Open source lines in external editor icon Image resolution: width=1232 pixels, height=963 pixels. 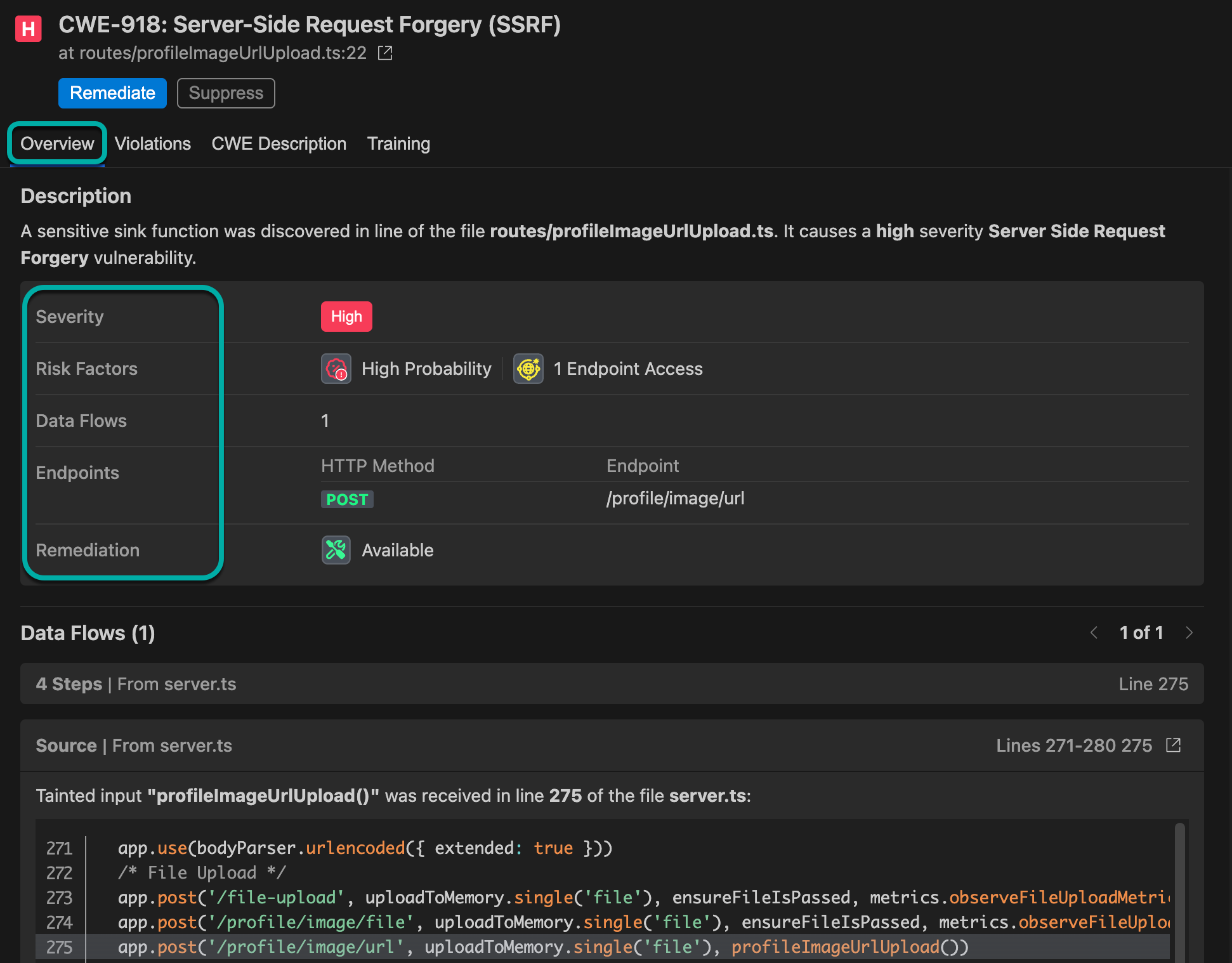(1174, 745)
